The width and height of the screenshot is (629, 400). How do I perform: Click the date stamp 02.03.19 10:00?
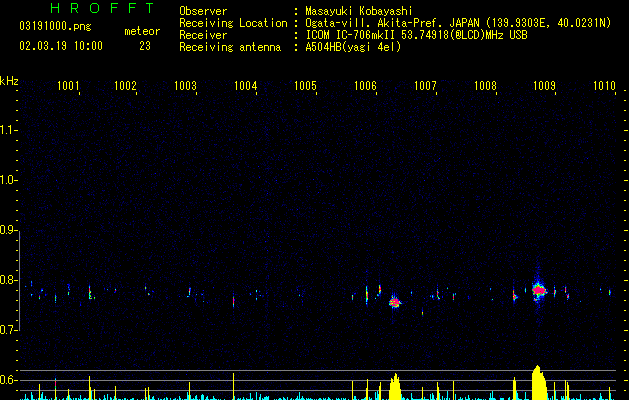pyautogui.click(x=61, y=46)
